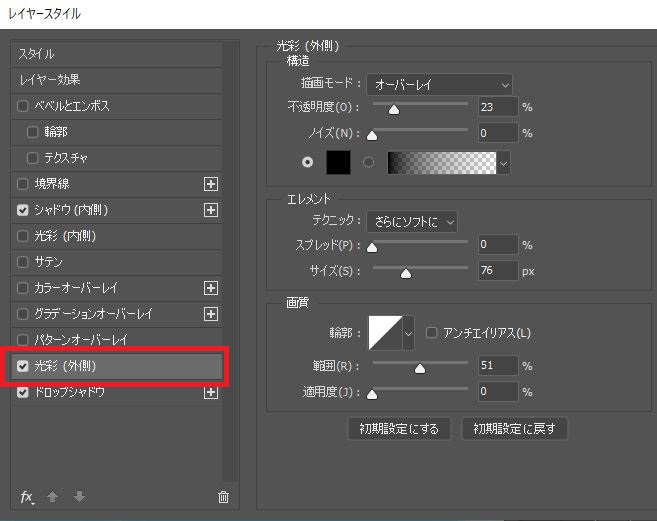The width and height of the screenshot is (657, 521).
Task: Click the 不透明度 value field showing 23
Action: [498, 107]
